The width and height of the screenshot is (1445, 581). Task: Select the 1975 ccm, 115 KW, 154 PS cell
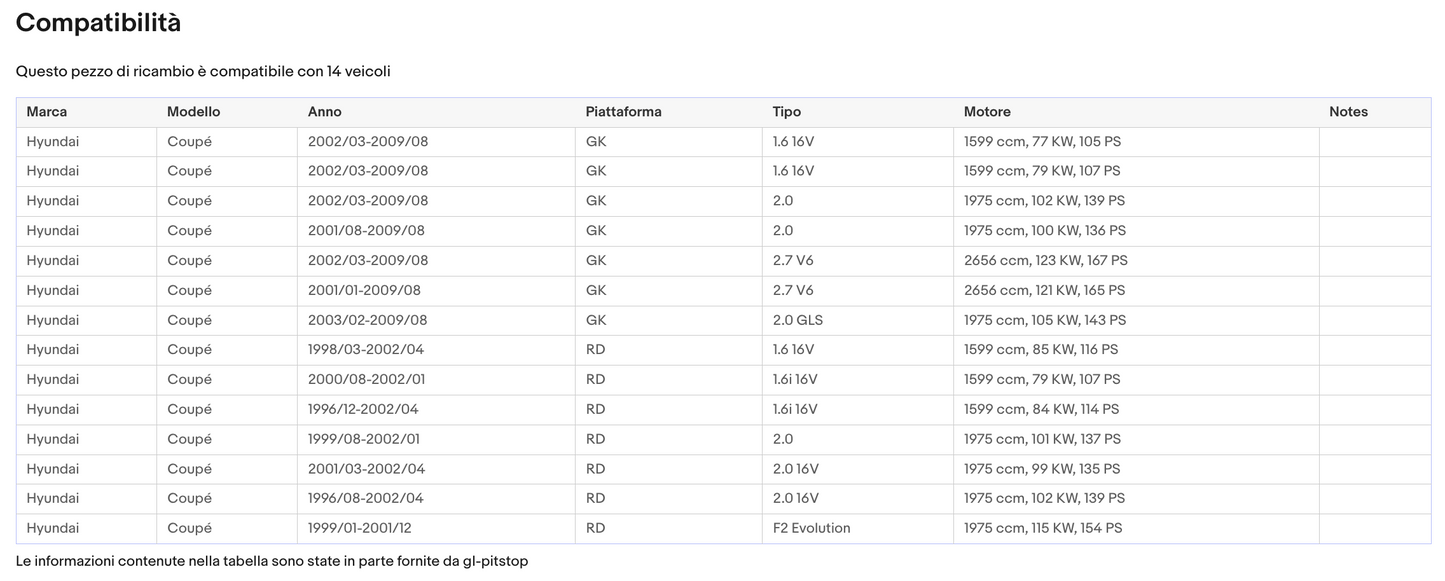(x=1043, y=528)
